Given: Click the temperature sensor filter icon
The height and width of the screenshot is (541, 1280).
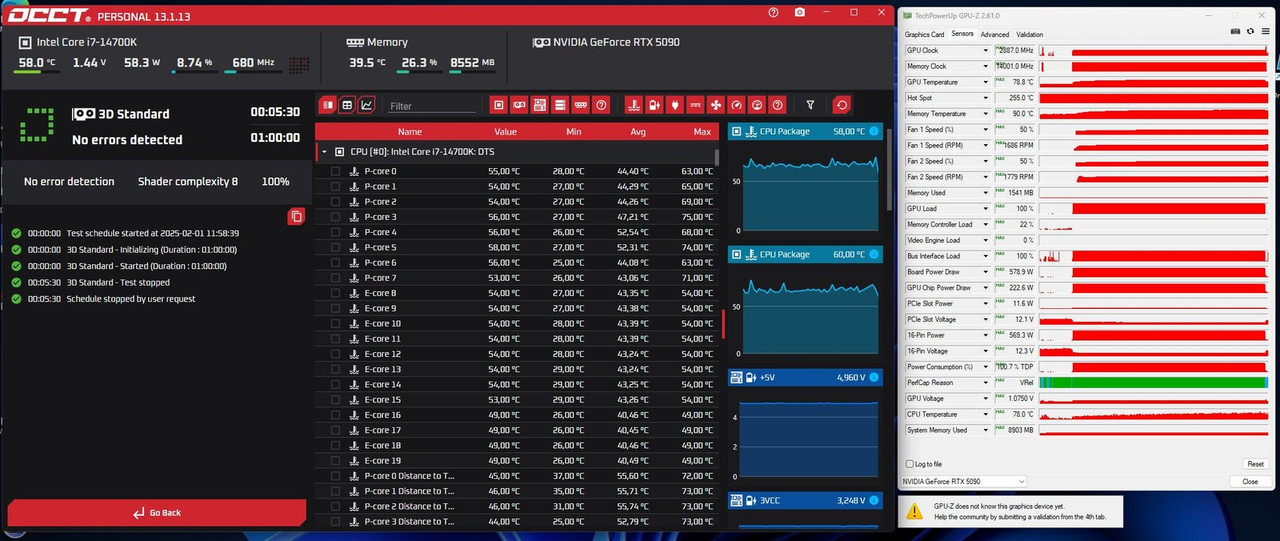Looking at the screenshot, I should coord(633,105).
